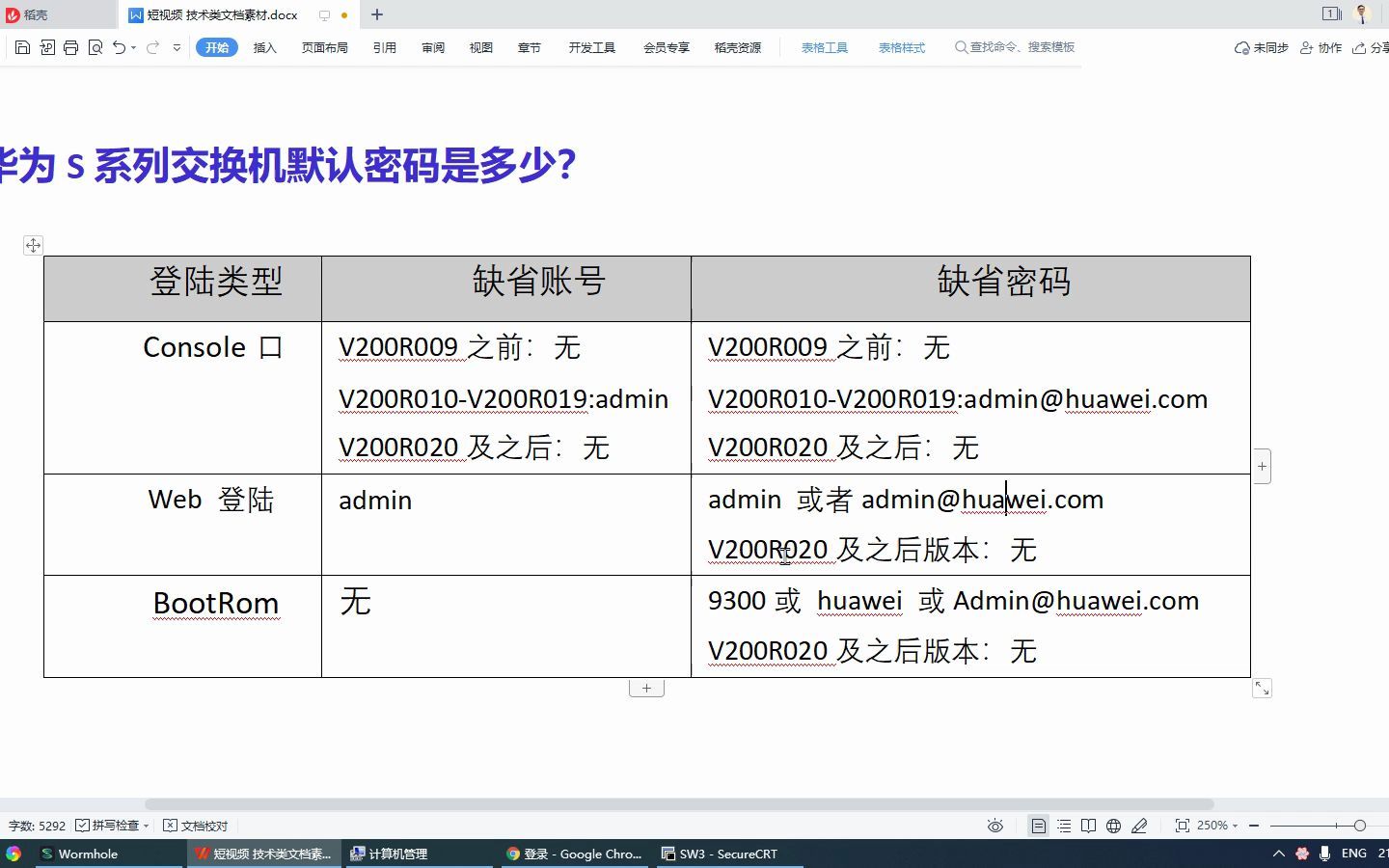
Task: Switch to the 表格样式 tab
Action: pyautogui.click(x=902, y=47)
